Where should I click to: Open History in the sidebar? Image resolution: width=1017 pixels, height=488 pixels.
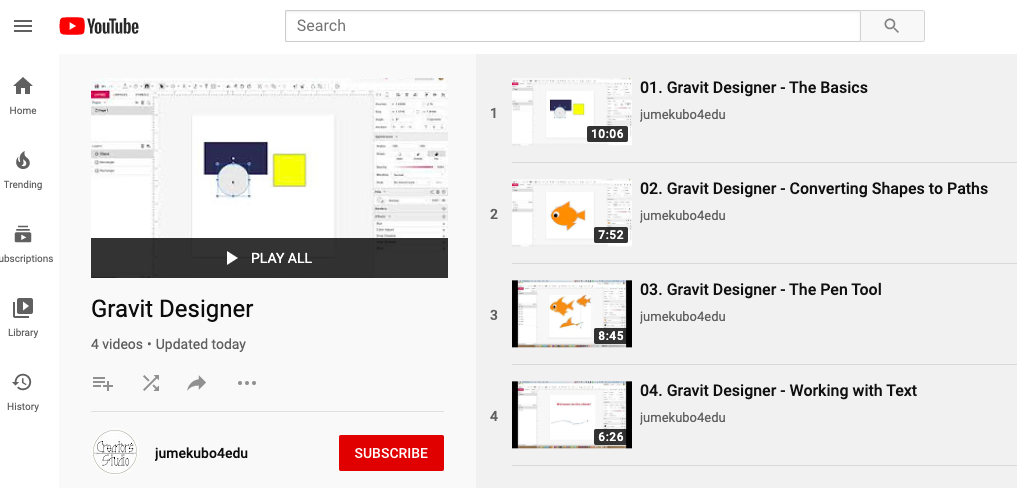(23, 392)
